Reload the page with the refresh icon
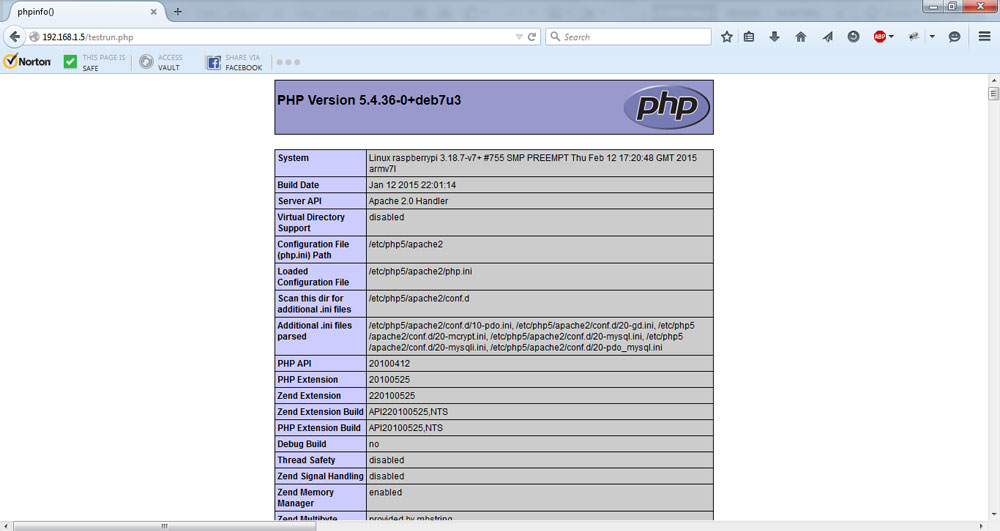This screenshot has width=1000, height=531. click(532, 37)
